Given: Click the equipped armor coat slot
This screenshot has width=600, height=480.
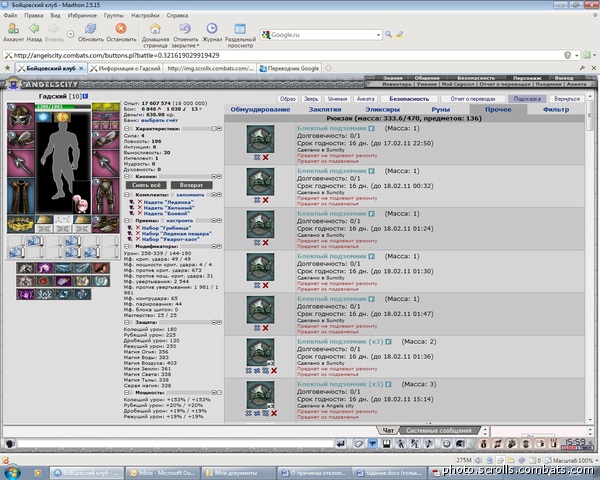Looking at the screenshot, I should click(x=21, y=196).
